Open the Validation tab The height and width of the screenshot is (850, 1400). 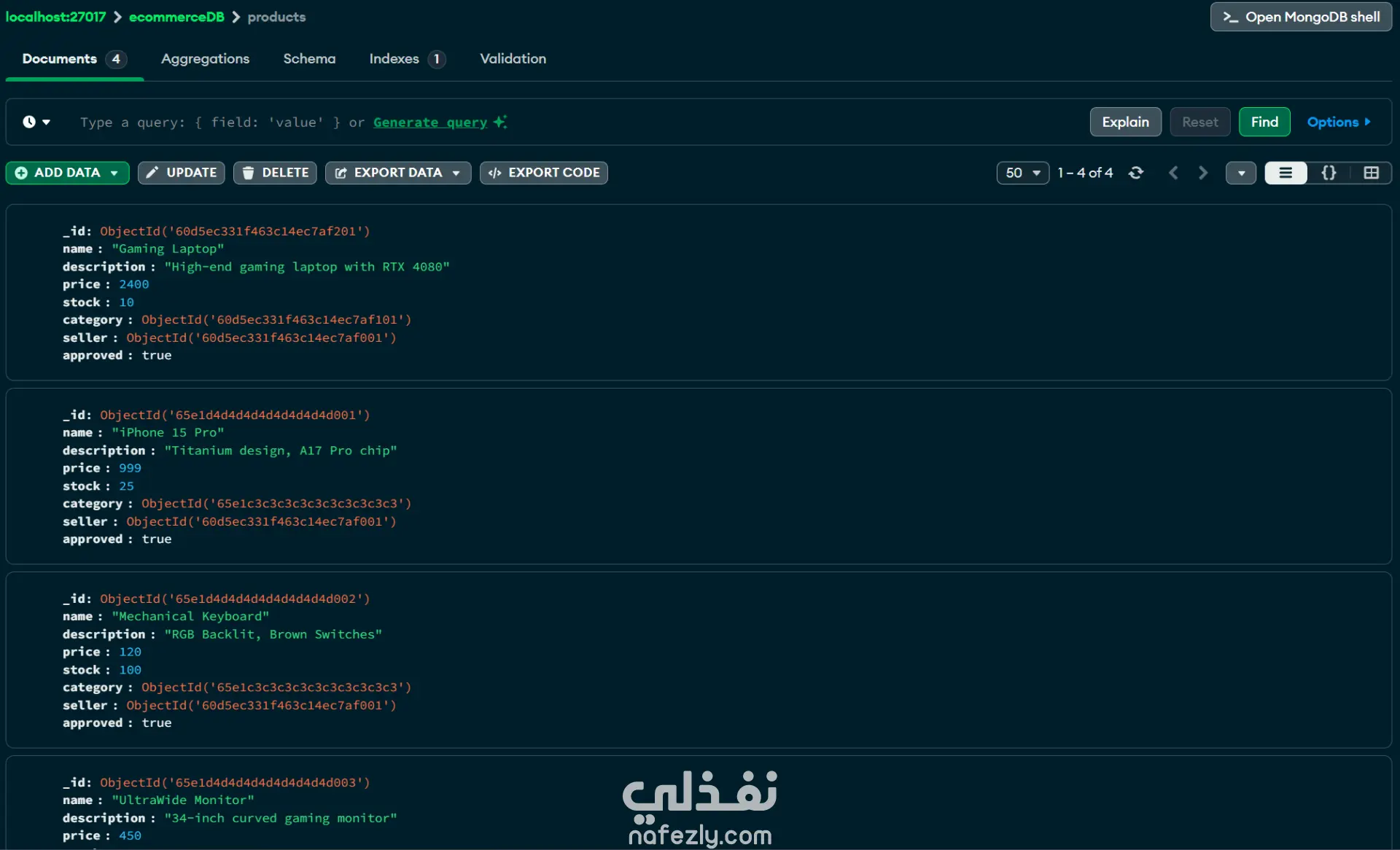click(513, 59)
